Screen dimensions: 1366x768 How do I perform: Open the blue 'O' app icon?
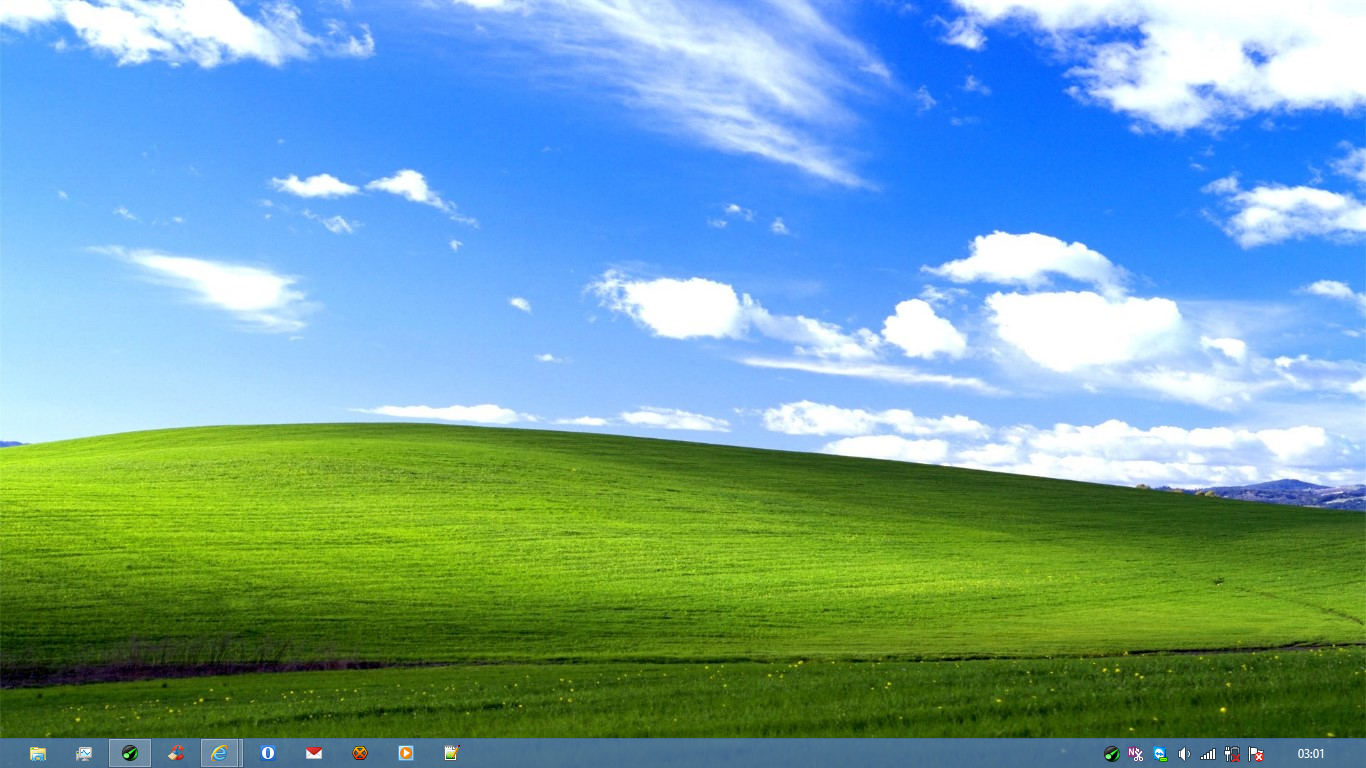[x=268, y=753]
